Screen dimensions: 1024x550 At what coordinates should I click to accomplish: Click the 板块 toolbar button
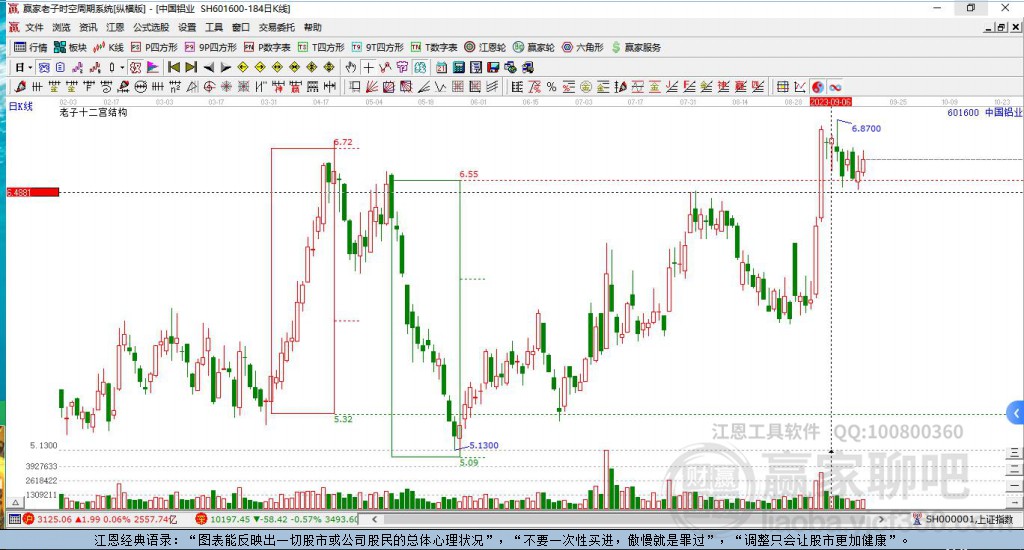click(x=71, y=47)
